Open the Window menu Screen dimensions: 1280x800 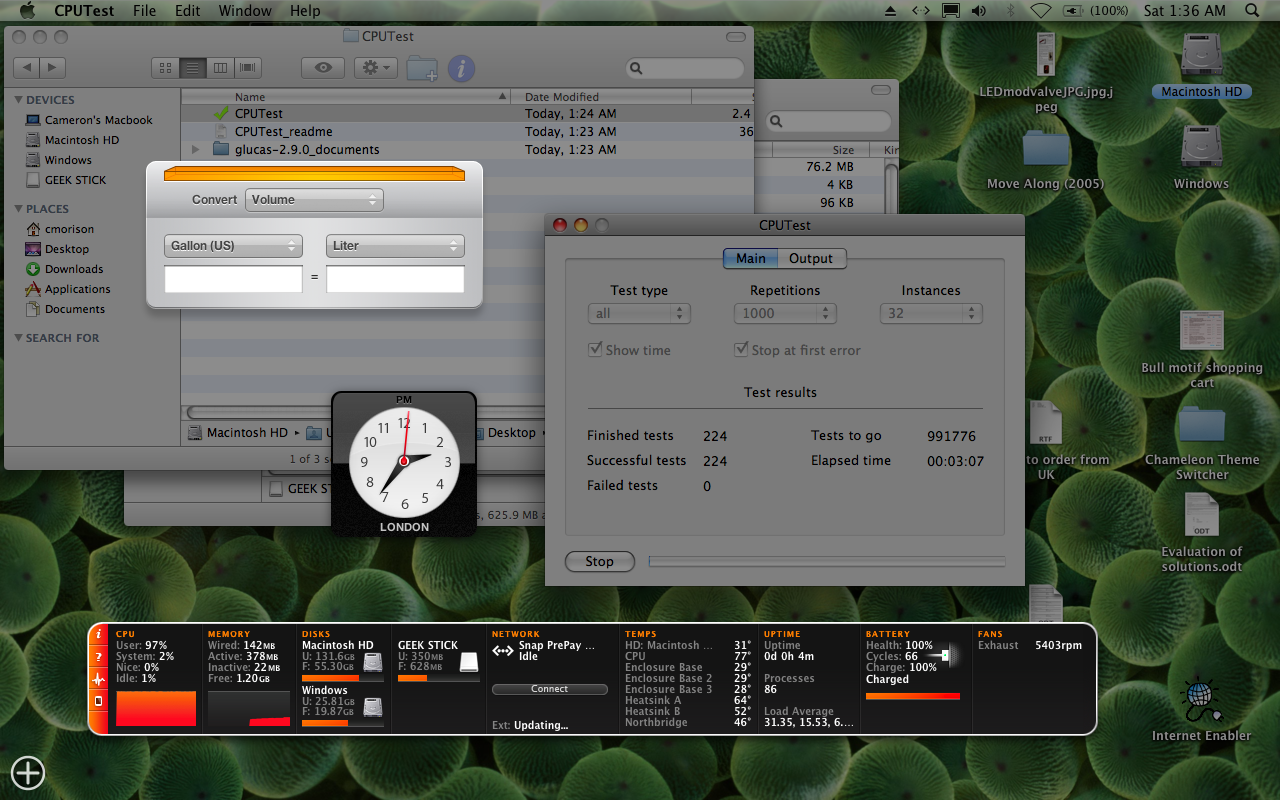[245, 11]
